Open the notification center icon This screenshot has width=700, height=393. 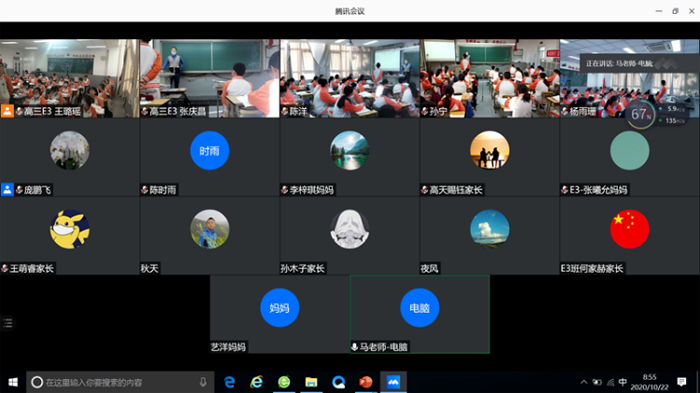point(681,382)
